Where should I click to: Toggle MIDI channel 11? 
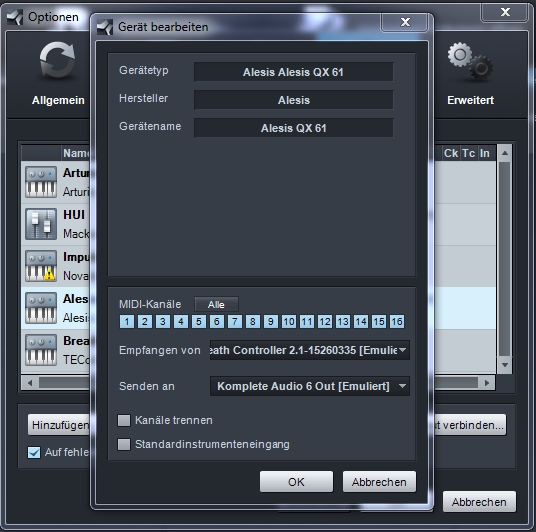(307, 321)
